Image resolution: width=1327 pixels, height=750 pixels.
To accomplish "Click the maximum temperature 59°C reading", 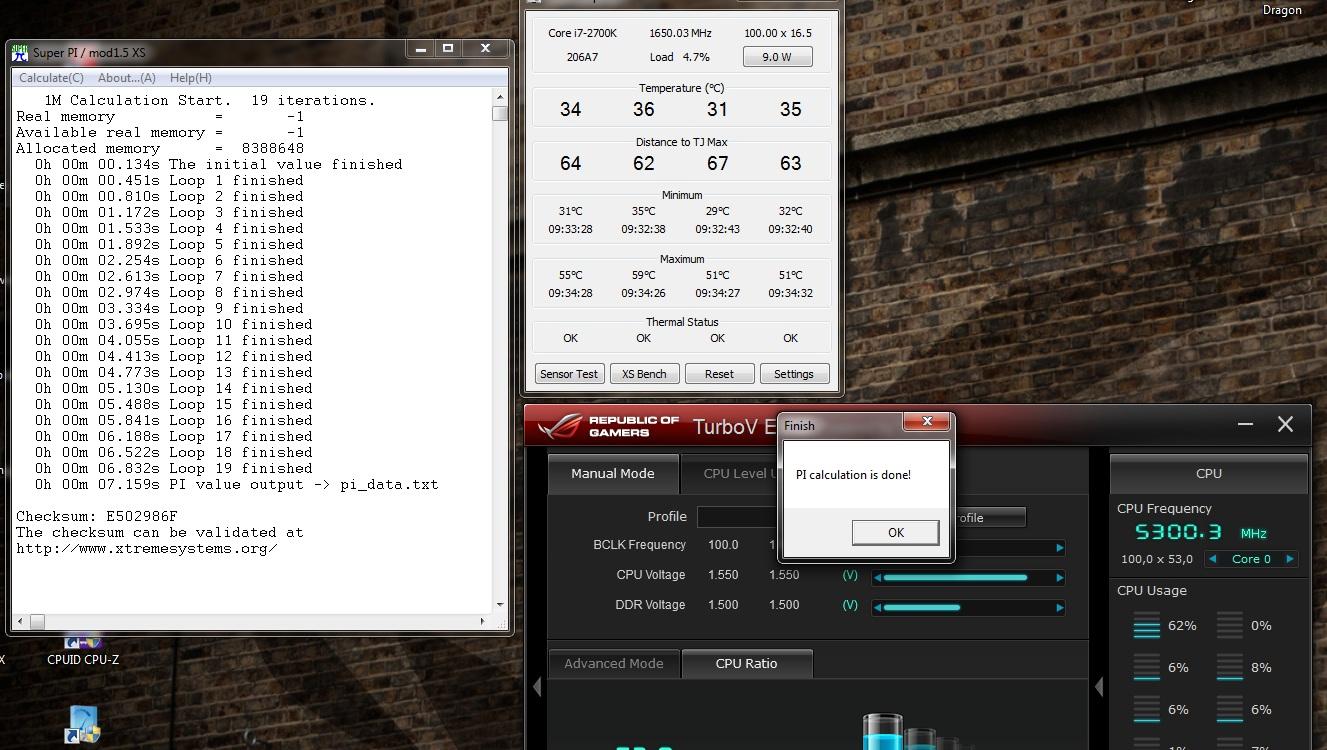I will [643, 275].
